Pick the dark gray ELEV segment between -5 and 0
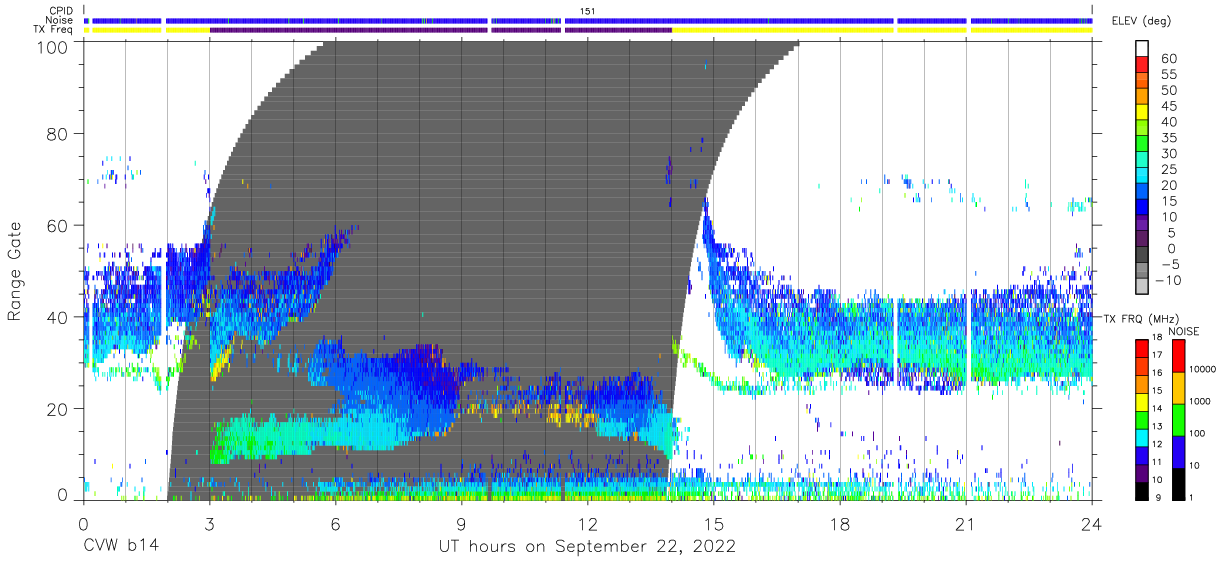This screenshot has height=567, width=1228. pos(1142,256)
